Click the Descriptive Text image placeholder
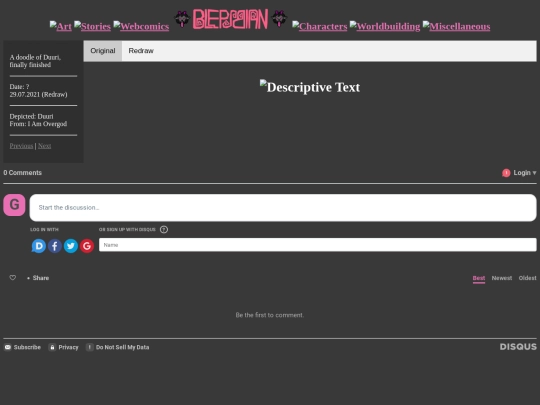 [x=310, y=87]
